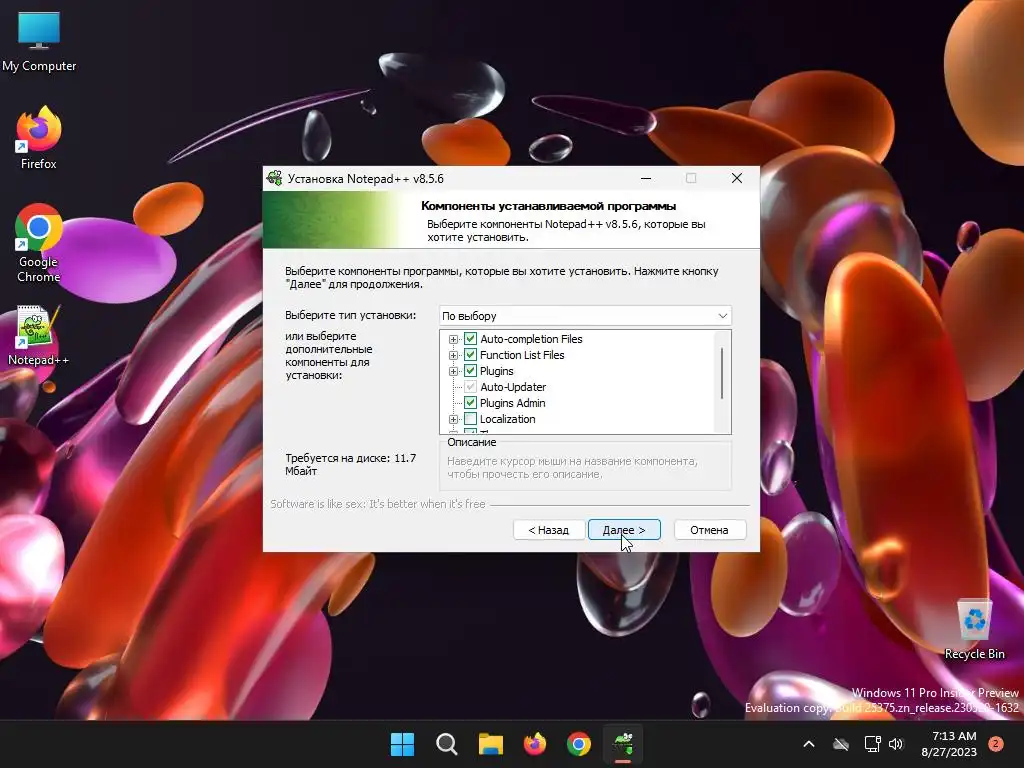Image resolution: width=1024 pixels, height=768 pixels.
Task: Select the 'Auto-Updater' label
Action: coord(513,387)
